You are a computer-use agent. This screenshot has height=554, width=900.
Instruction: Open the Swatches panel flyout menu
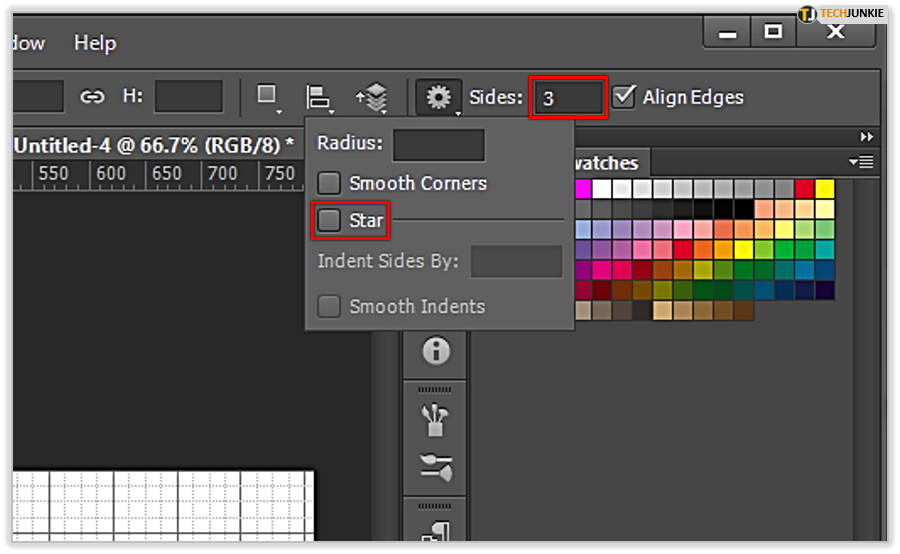(x=862, y=162)
